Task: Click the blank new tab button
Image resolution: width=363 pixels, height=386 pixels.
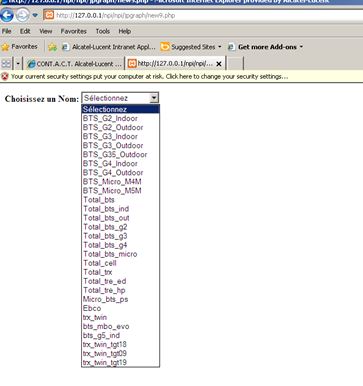Action: pyautogui.click(x=235, y=63)
